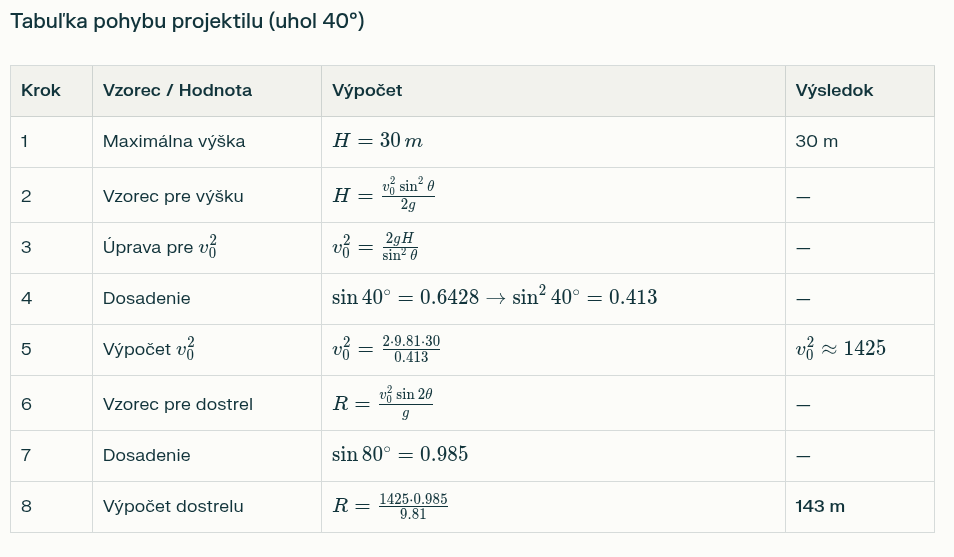
Task: Click the 'Výpočet' column header
Action: (367, 90)
